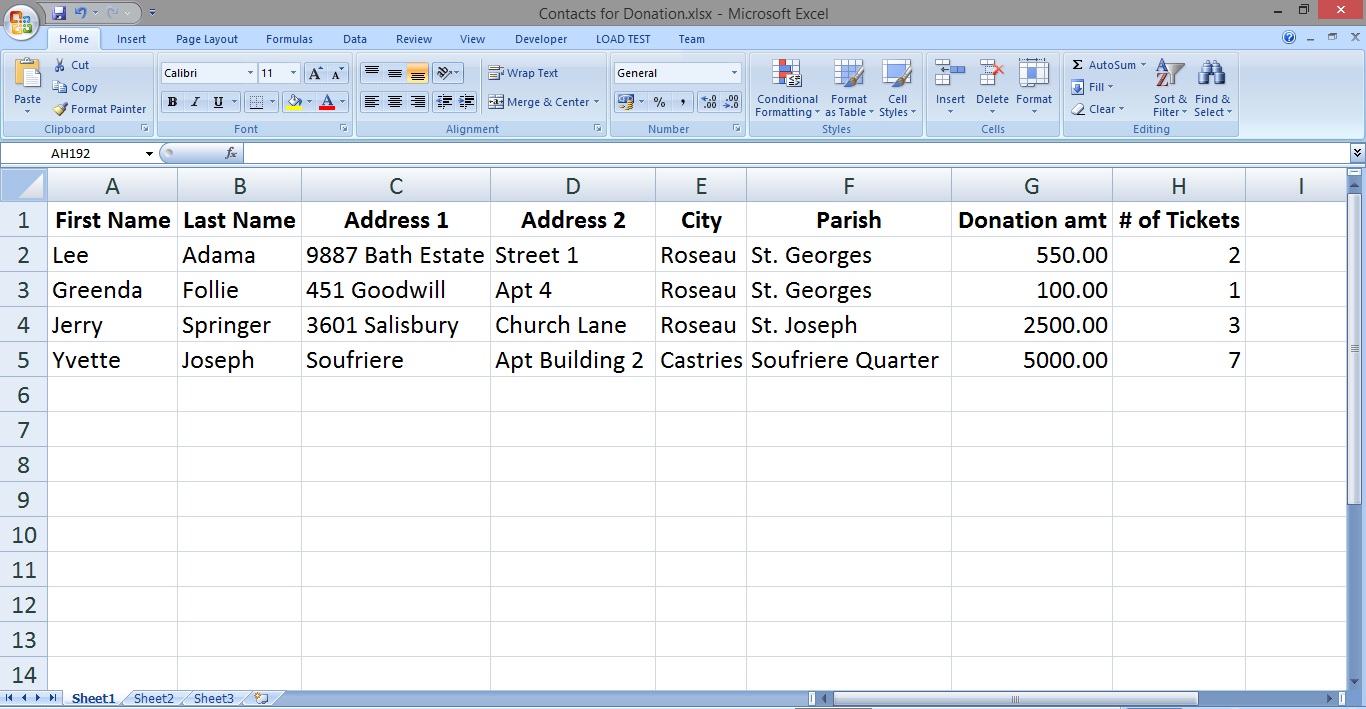Expand the Name Box dropdown arrow
The height and width of the screenshot is (709, 1366).
tap(149, 154)
